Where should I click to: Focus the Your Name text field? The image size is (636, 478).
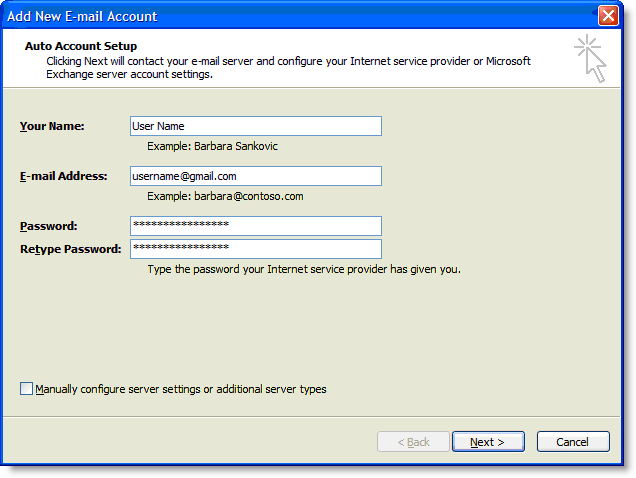(x=256, y=126)
